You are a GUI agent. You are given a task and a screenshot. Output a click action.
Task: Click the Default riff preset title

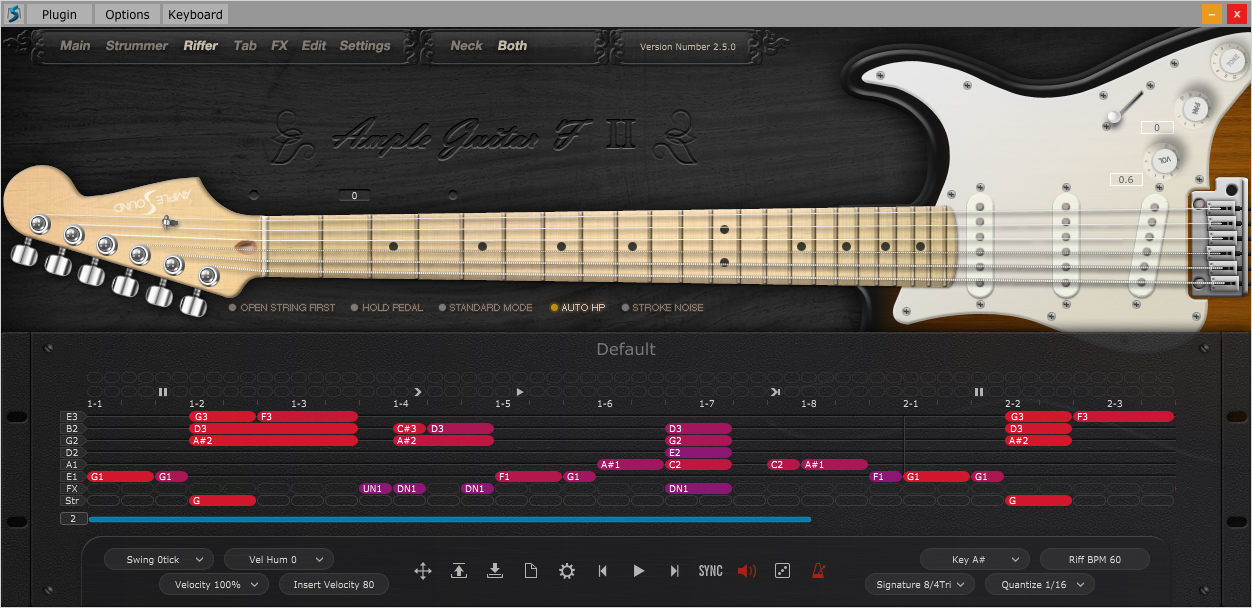(626, 349)
